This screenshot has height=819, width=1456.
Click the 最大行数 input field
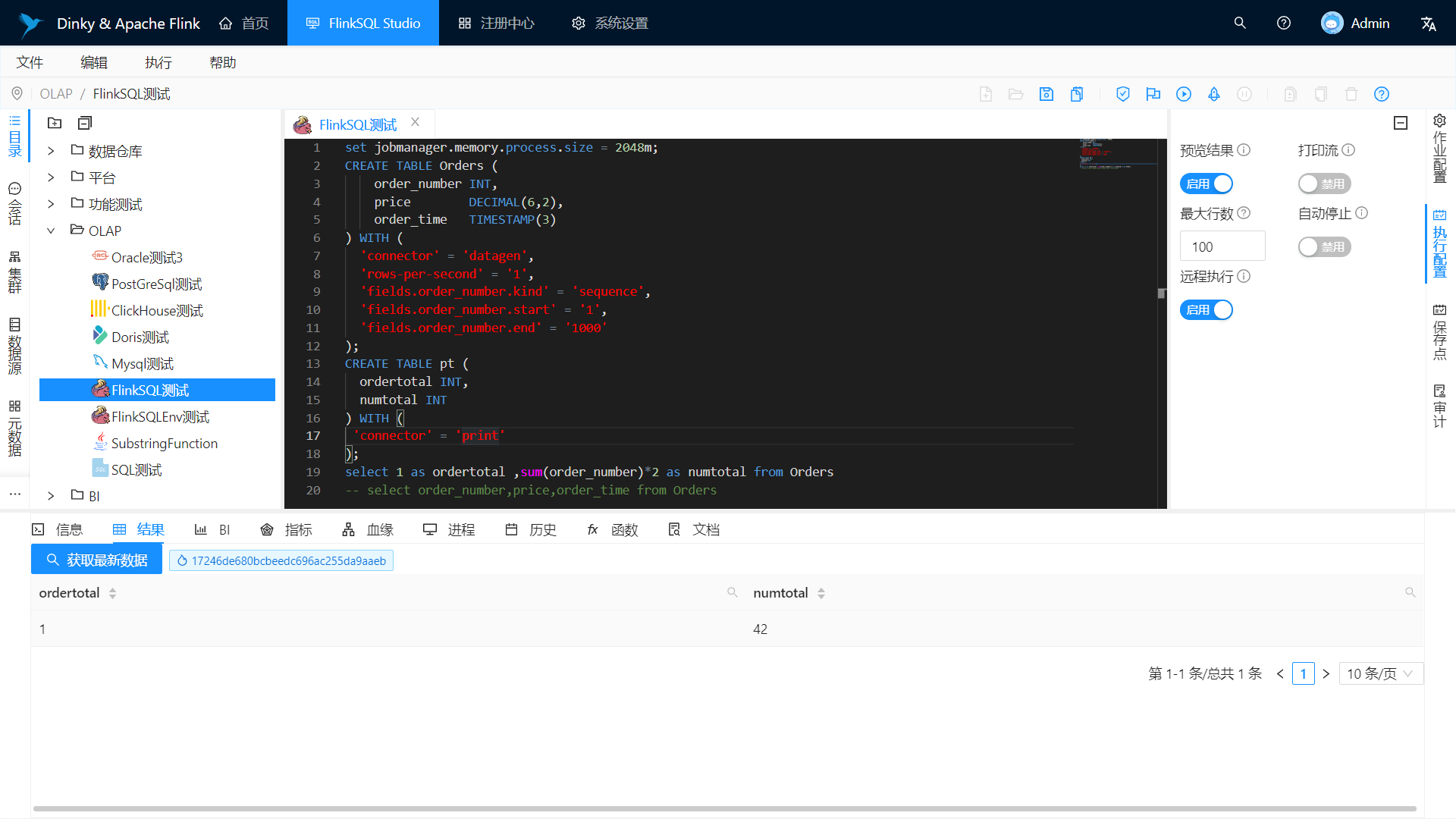[x=1222, y=246]
